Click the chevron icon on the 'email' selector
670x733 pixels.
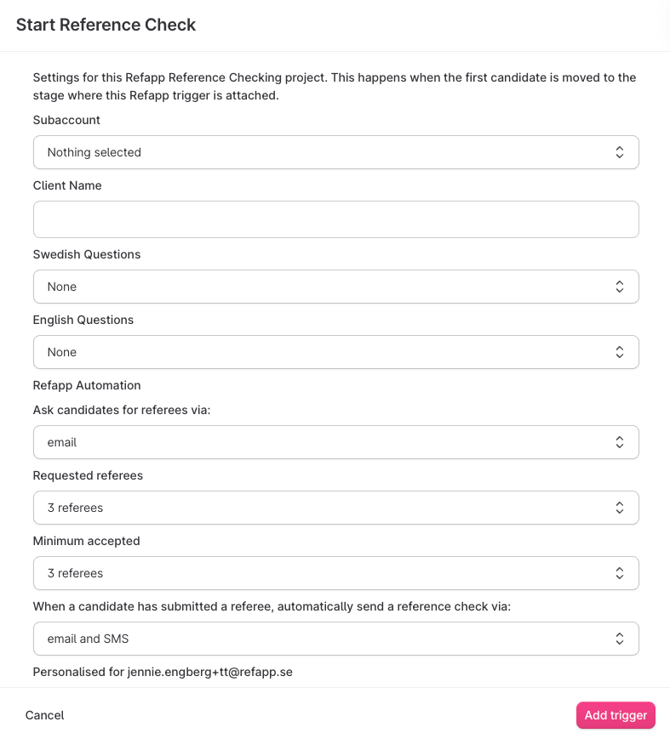click(619, 442)
